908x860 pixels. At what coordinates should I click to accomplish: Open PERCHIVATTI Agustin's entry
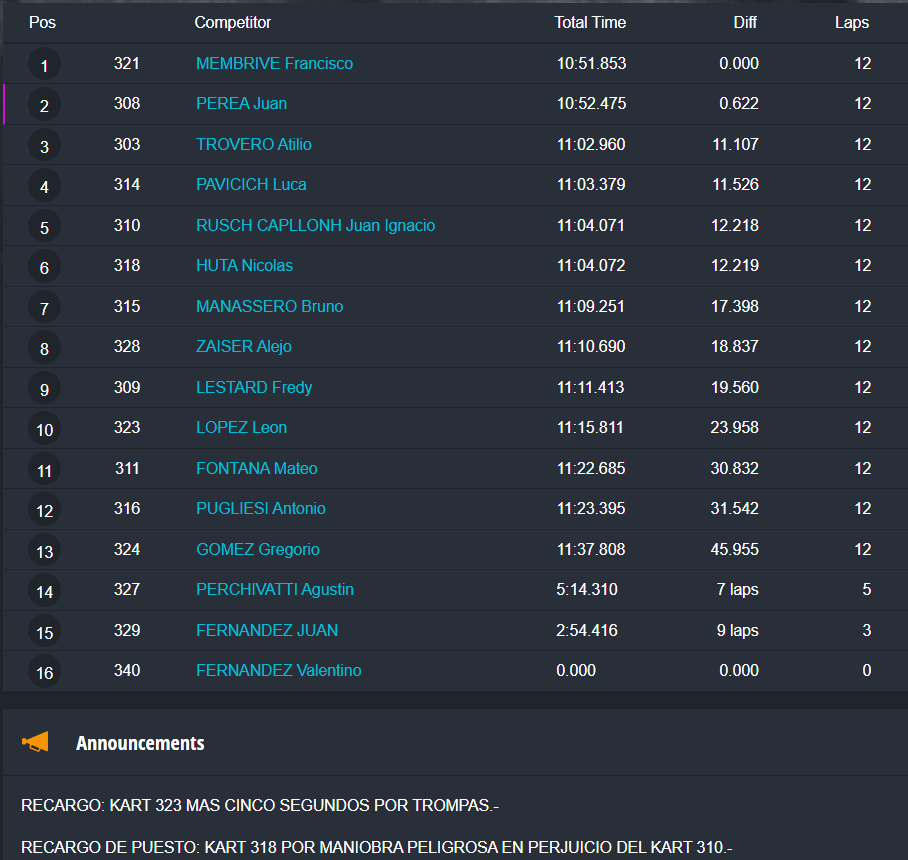[x=274, y=590]
